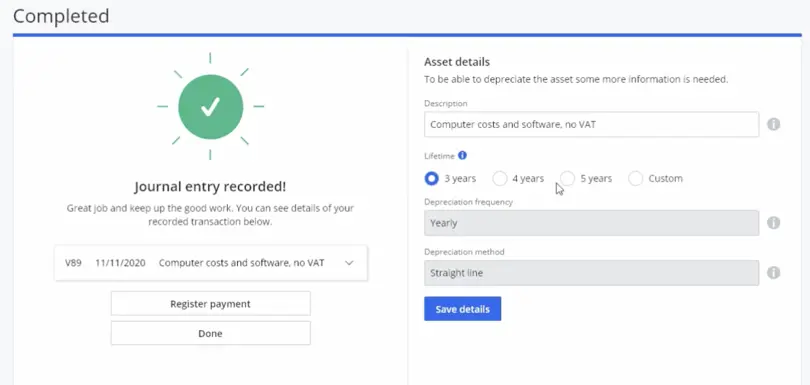
Task: Select the Custom lifetime option
Action: click(635, 178)
